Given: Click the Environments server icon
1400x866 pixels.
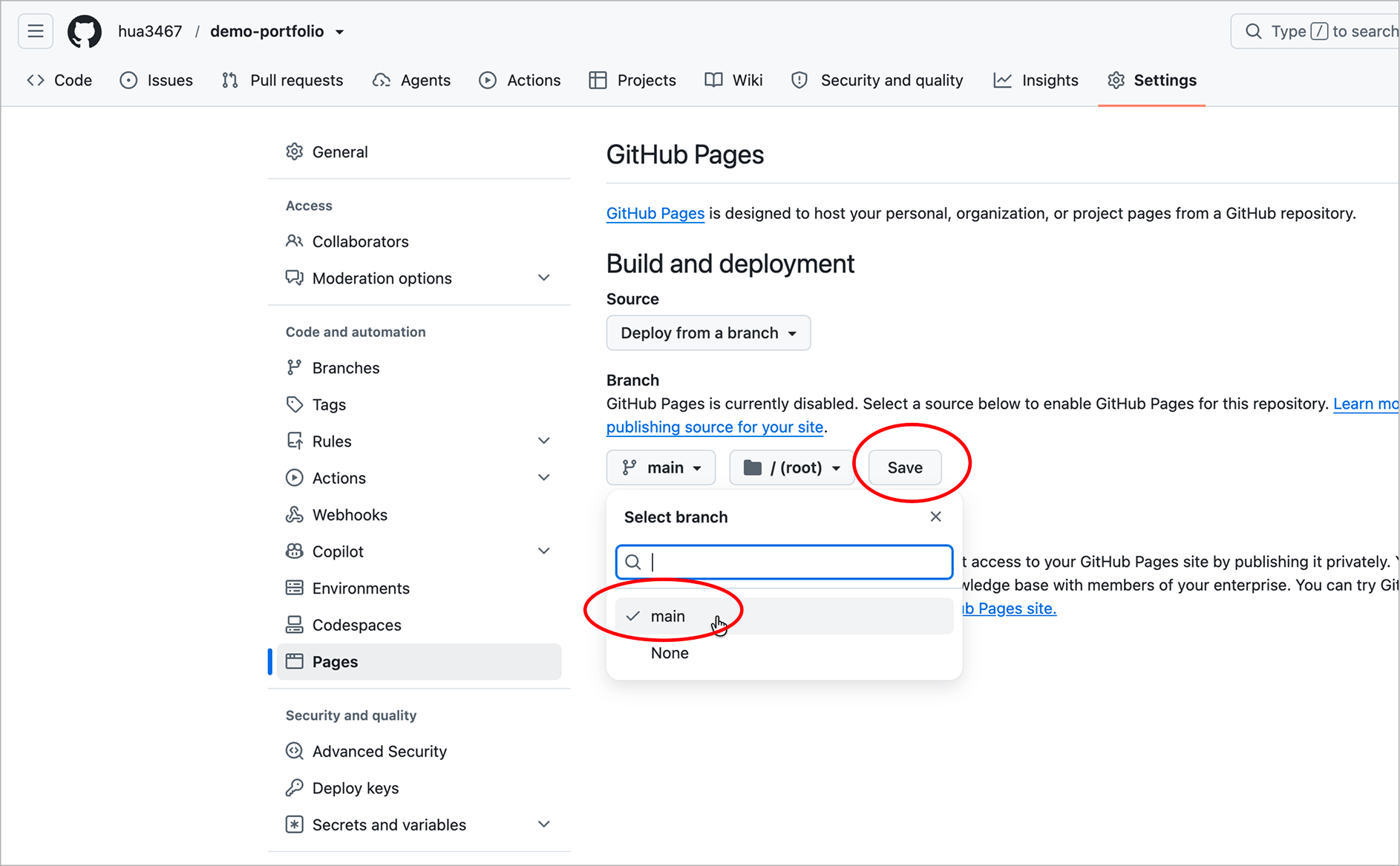Looking at the screenshot, I should point(295,588).
